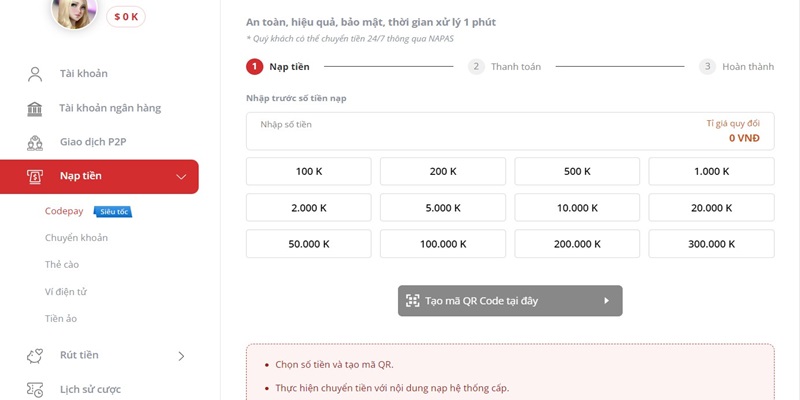Select the 500 K preset amount
This screenshot has height=400, width=800.
pyautogui.click(x=577, y=171)
